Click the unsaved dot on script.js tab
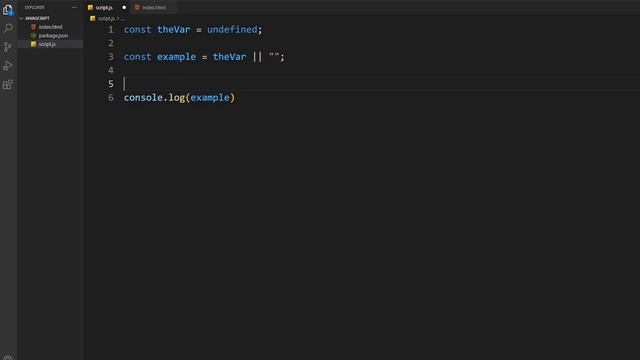The height and width of the screenshot is (360, 640). (124, 7)
